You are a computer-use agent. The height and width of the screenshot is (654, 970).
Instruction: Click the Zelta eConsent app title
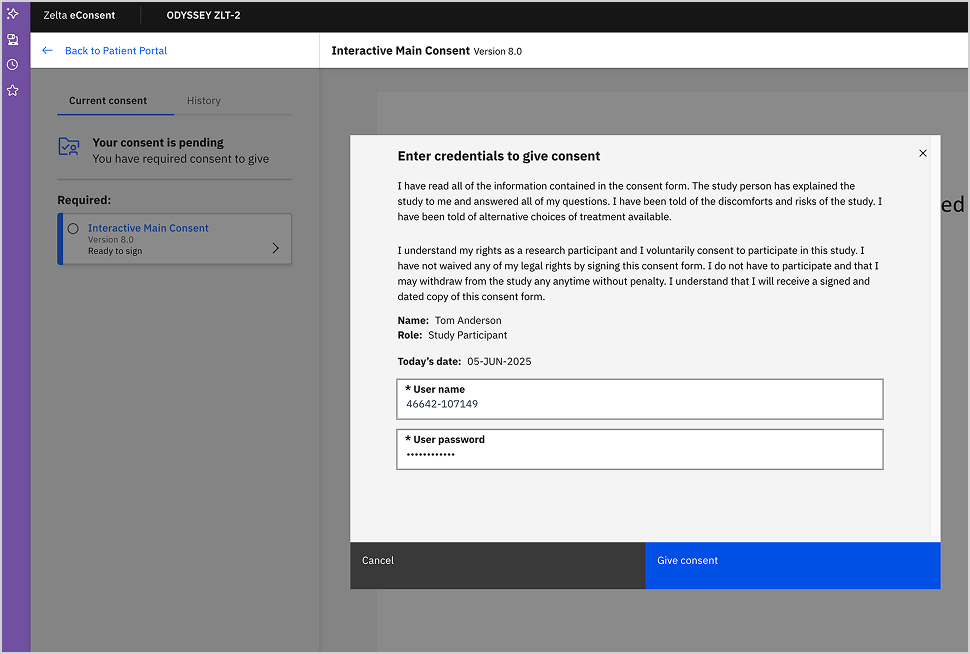(x=79, y=16)
